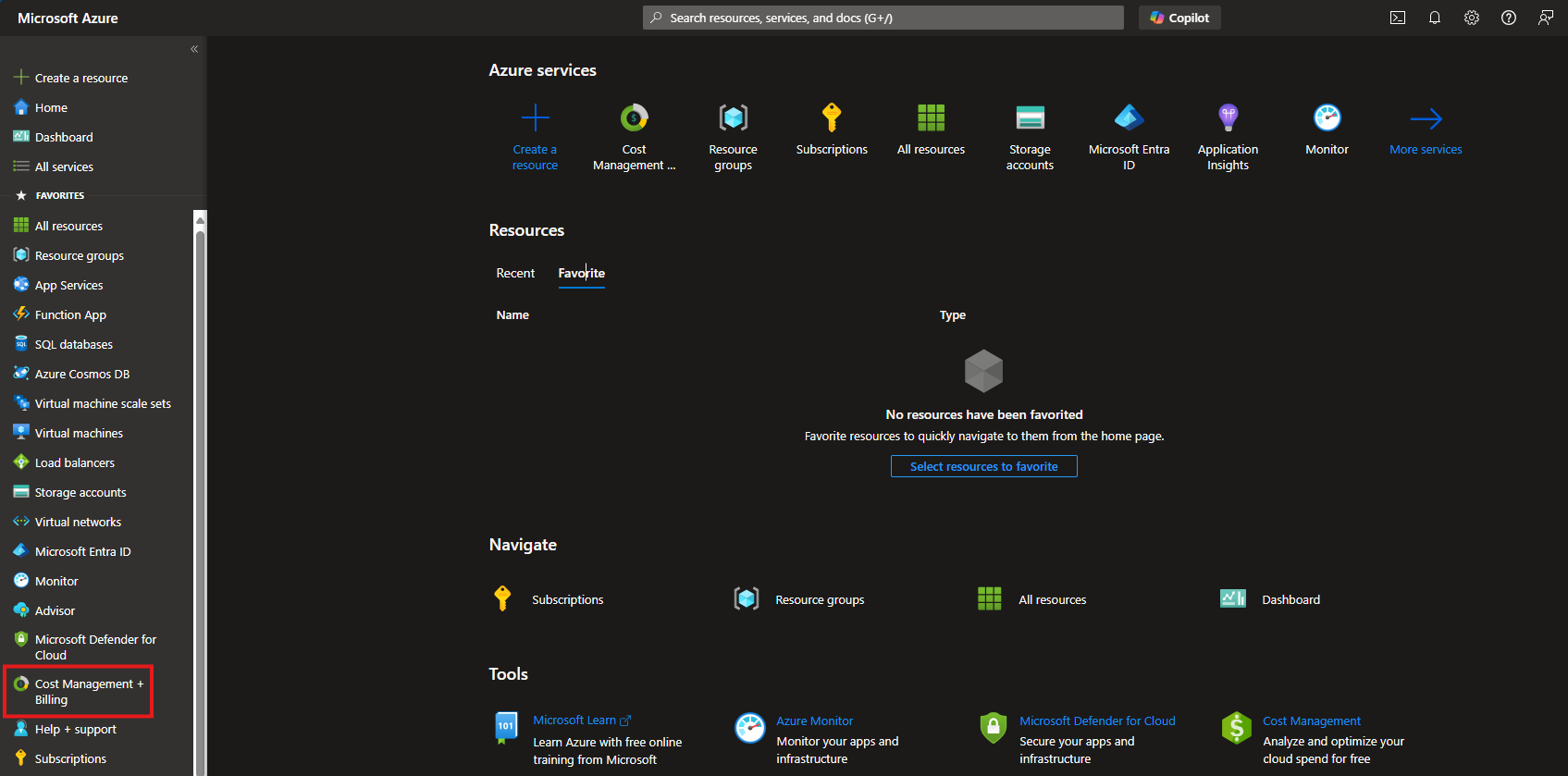Open All services in sidebar
Image resolution: width=1568 pixels, height=776 pixels.
64,166
